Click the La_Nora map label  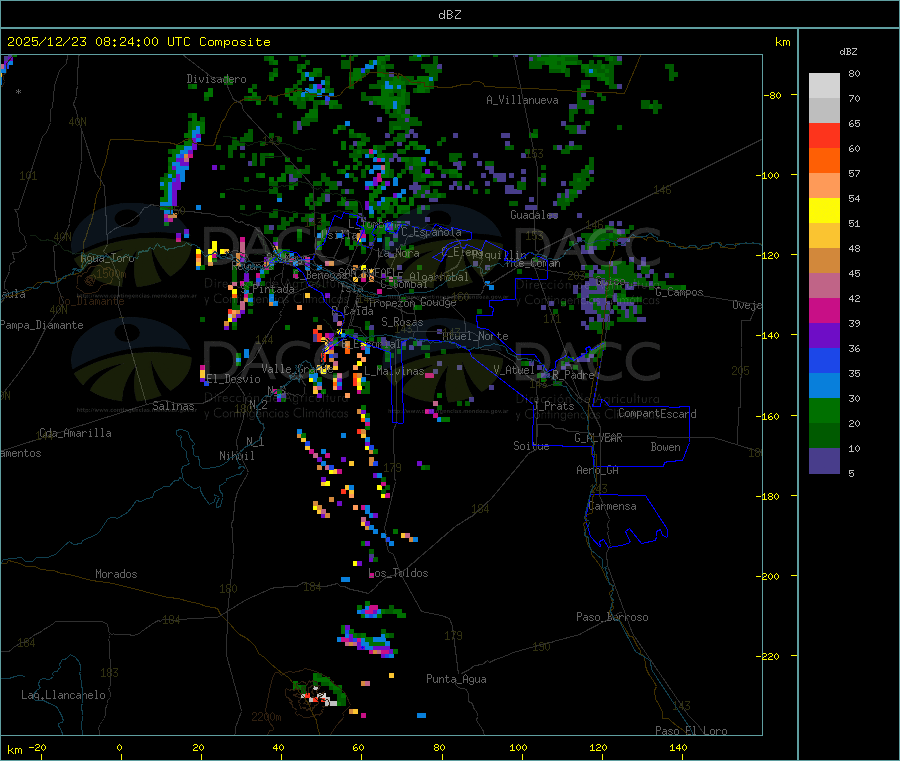[398, 253]
